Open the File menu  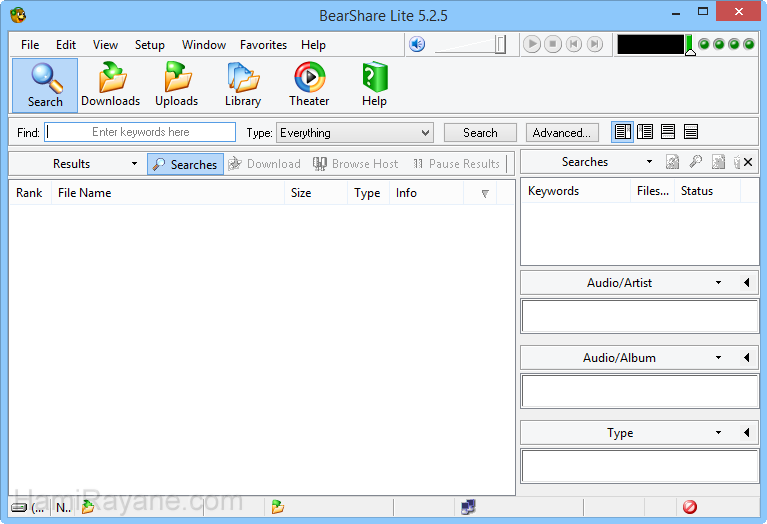[x=30, y=45]
